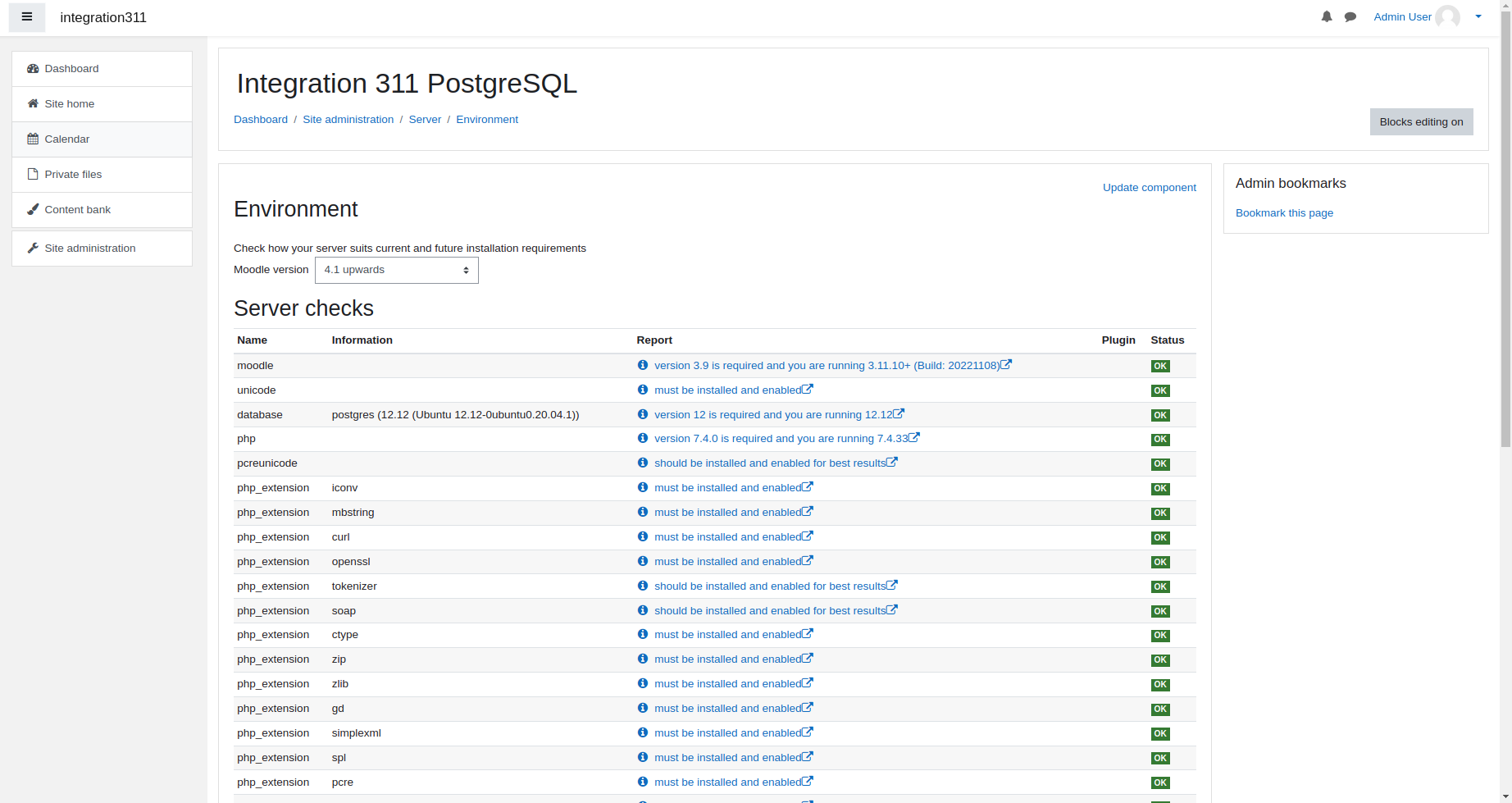The height and width of the screenshot is (803, 1512).
Task: Click the Admin User name link
Action: coord(1402,17)
